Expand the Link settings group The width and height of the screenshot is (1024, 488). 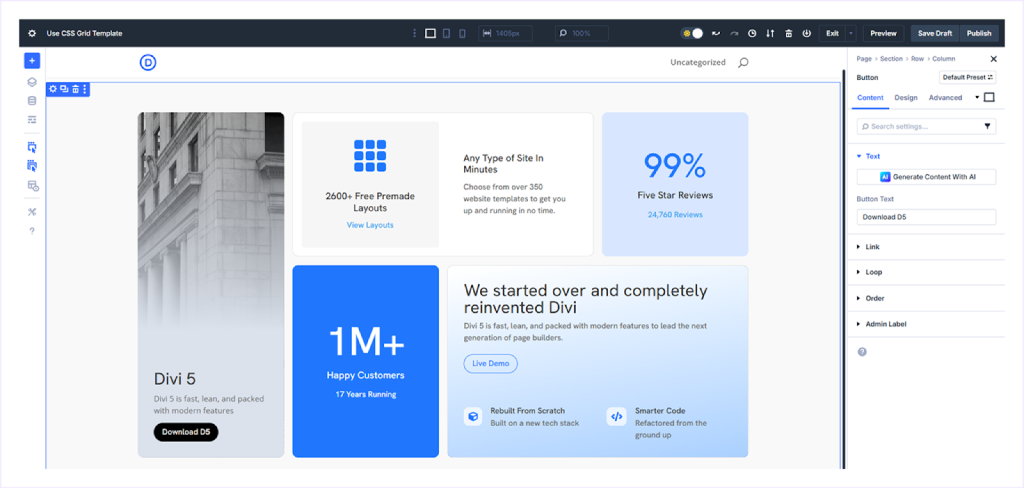(873, 246)
